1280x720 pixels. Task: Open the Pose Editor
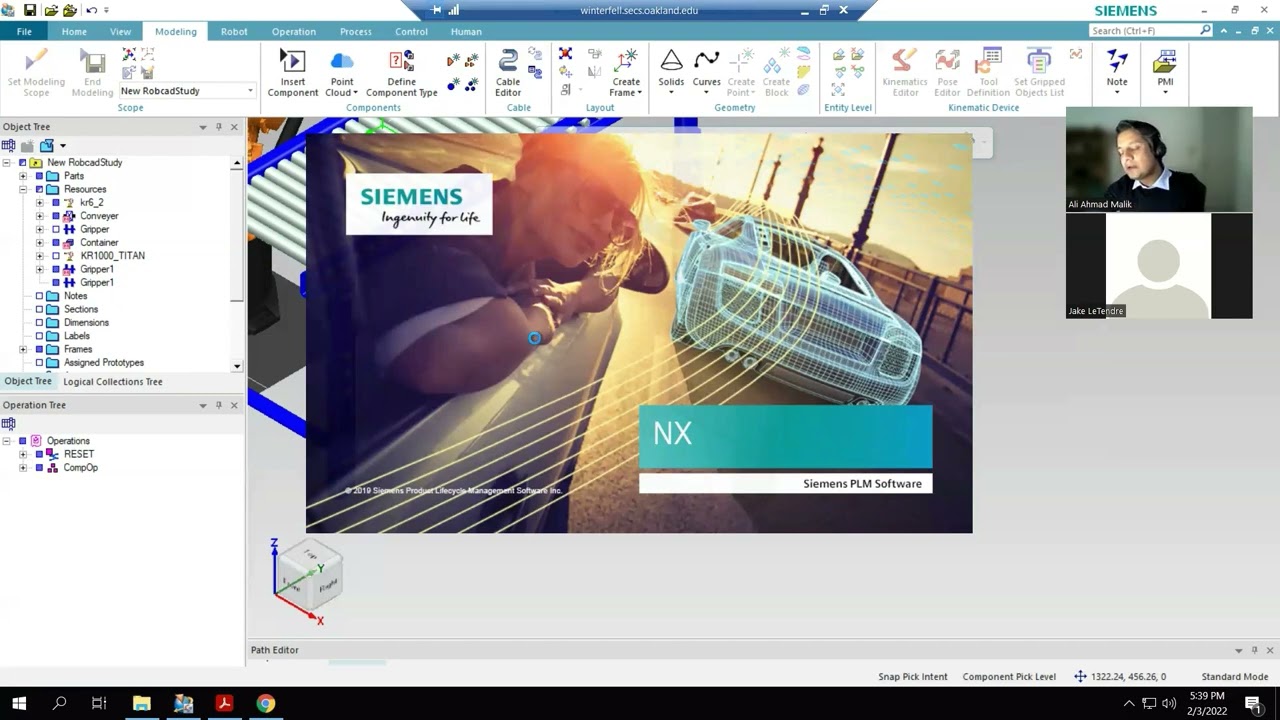947,72
